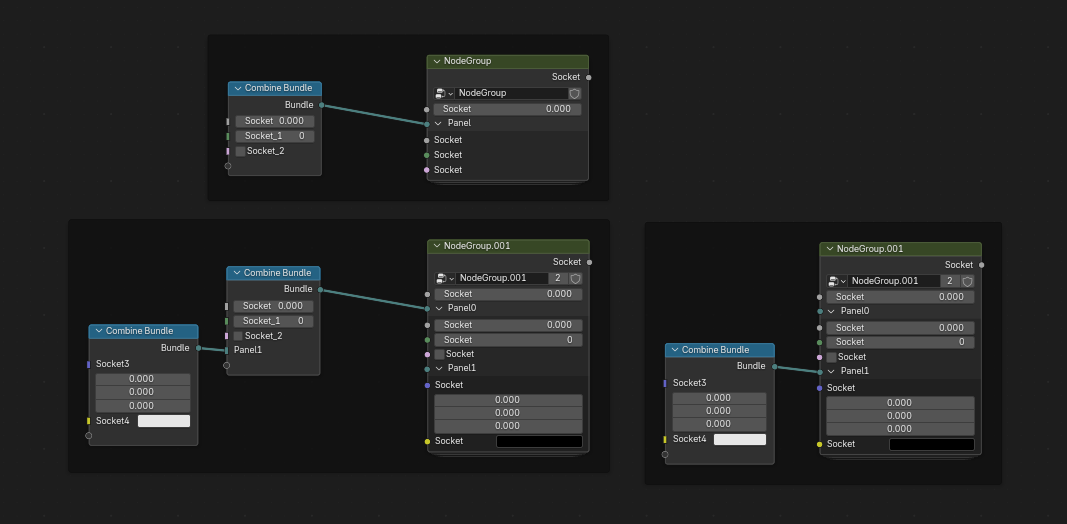Screen dimensions: 1067x524
Task: Click user count 2 on middle NodeGroup.001
Action: 558,278
